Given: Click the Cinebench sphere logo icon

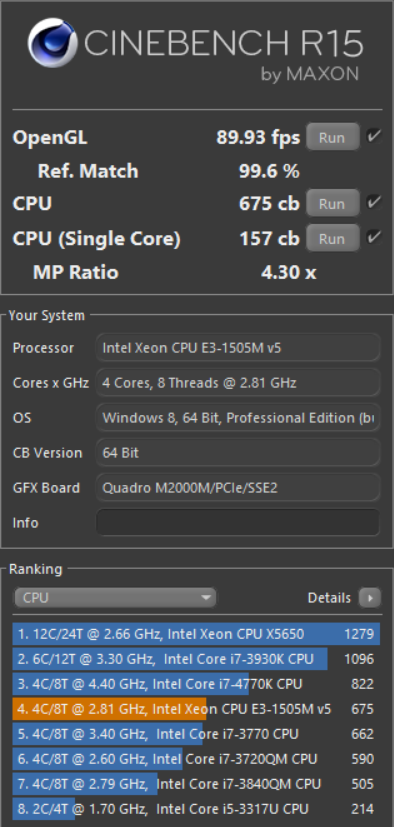Looking at the screenshot, I should (53, 43).
